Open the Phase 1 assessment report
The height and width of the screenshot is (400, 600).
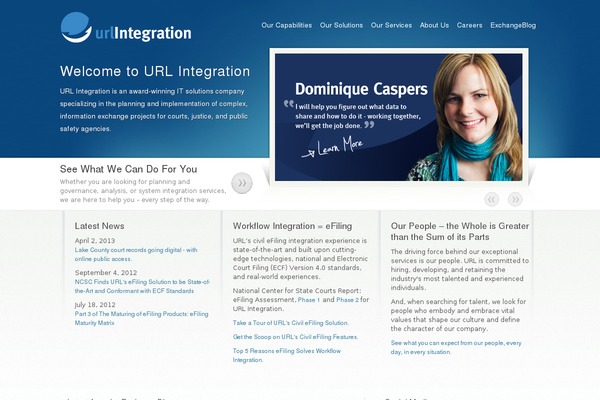(309, 300)
